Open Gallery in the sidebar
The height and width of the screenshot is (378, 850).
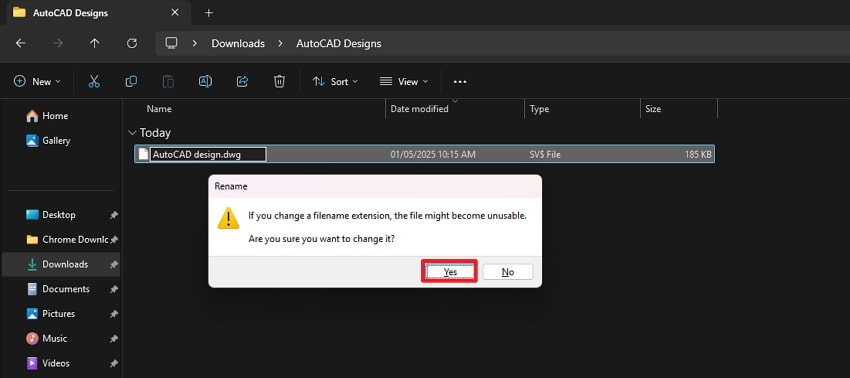(x=56, y=140)
